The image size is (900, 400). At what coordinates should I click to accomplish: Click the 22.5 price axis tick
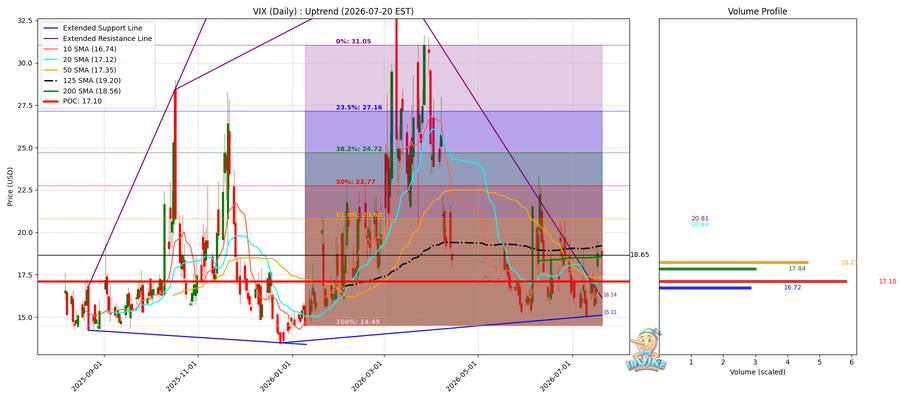coord(25,190)
